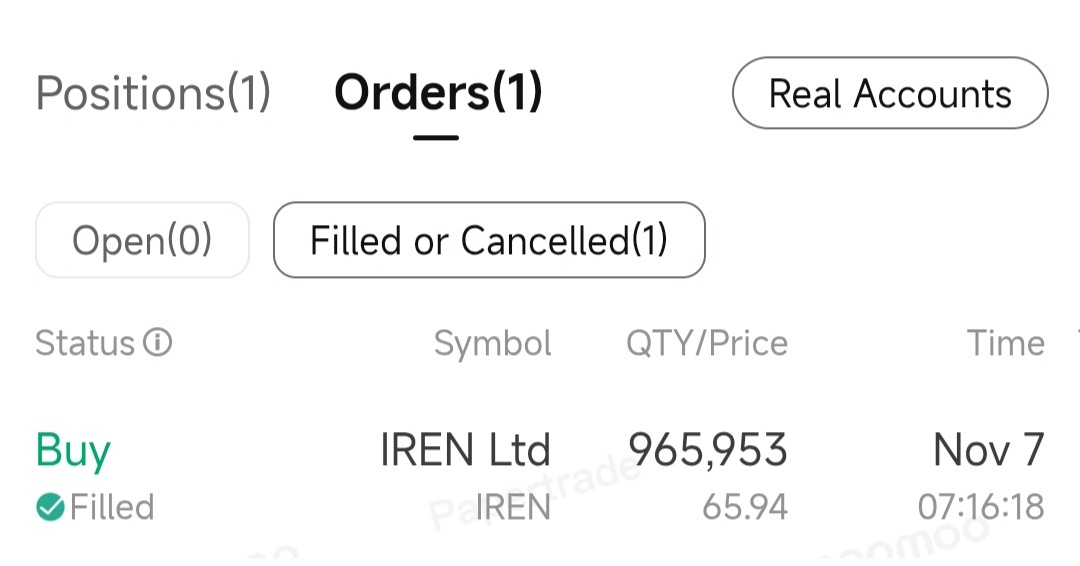The height and width of the screenshot is (566, 1080).
Task: Click the IREN ticker symbol
Action: 513,507
